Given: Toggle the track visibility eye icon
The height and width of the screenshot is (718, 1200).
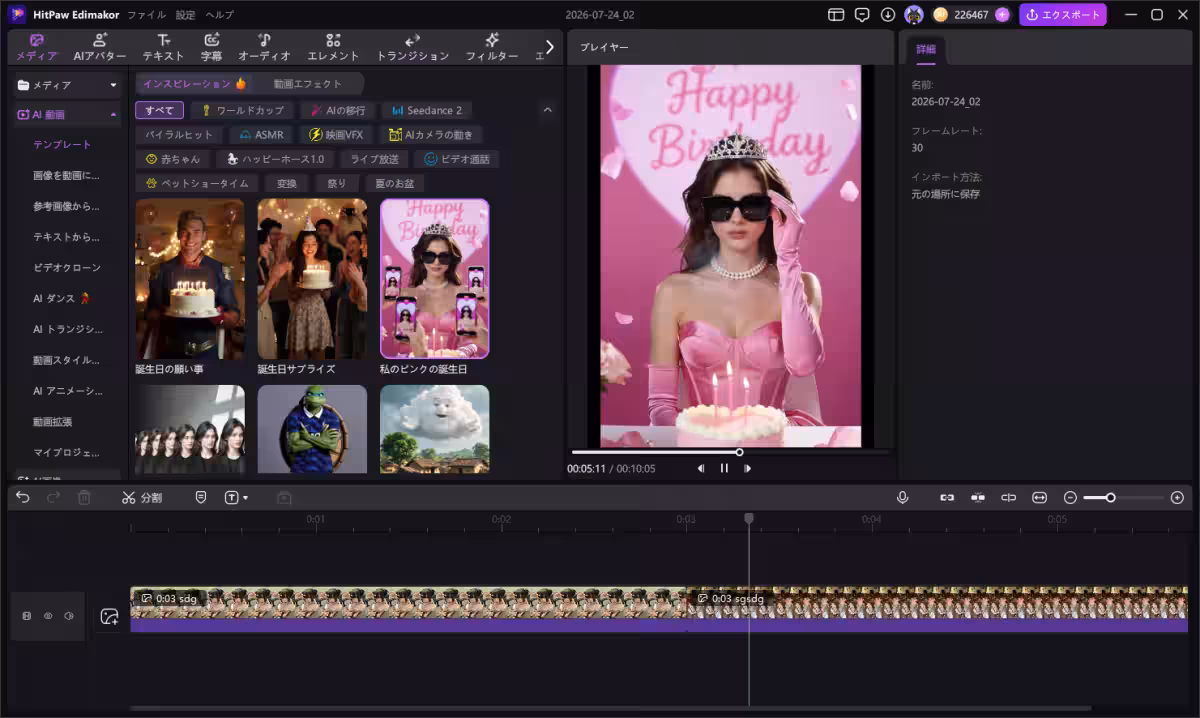Looking at the screenshot, I should [x=48, y=617].
